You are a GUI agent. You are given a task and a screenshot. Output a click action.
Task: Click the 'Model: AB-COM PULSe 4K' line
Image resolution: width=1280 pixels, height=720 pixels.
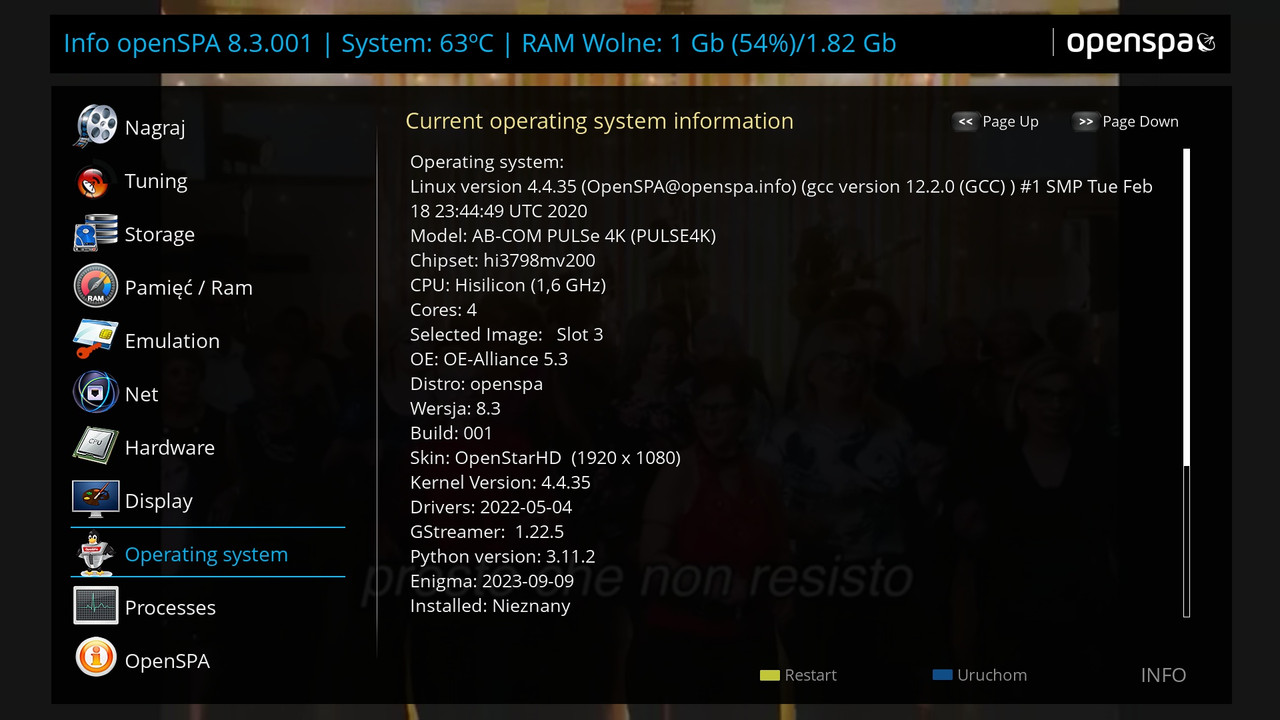click(563, 236)
